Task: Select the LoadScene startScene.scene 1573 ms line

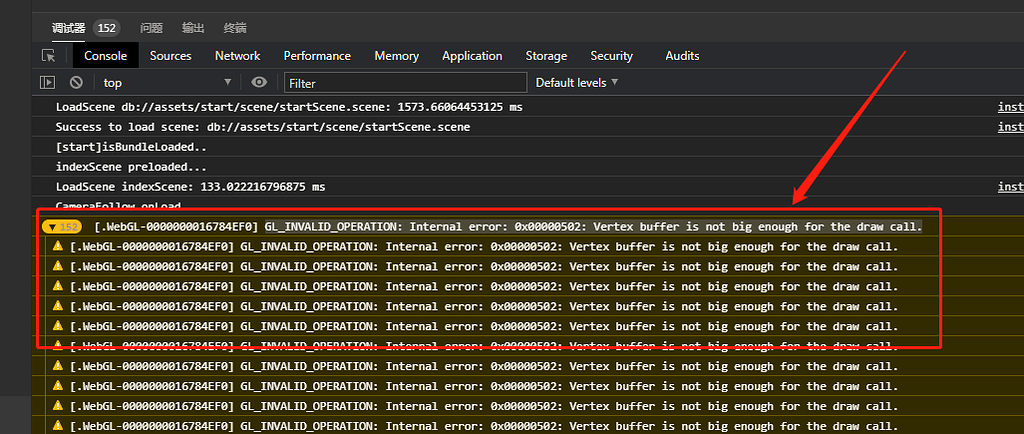Action: pos(289,107)
